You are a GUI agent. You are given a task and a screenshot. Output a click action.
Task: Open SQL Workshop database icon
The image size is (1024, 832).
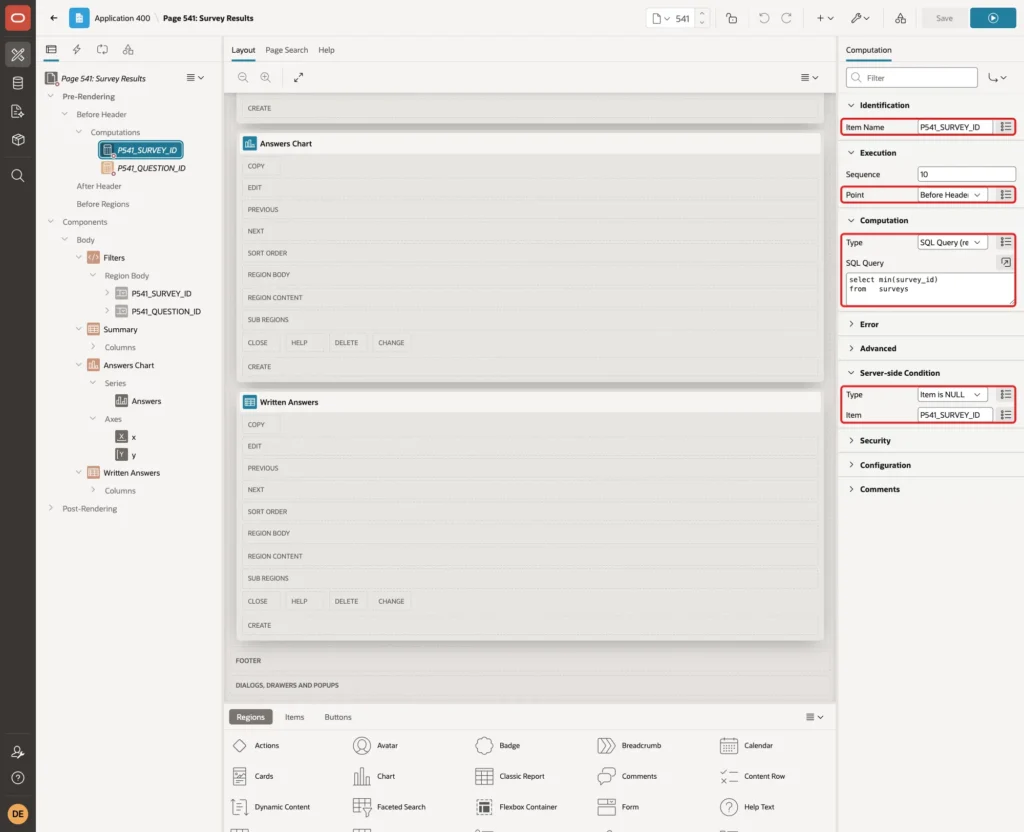click(x=18, y=83)
